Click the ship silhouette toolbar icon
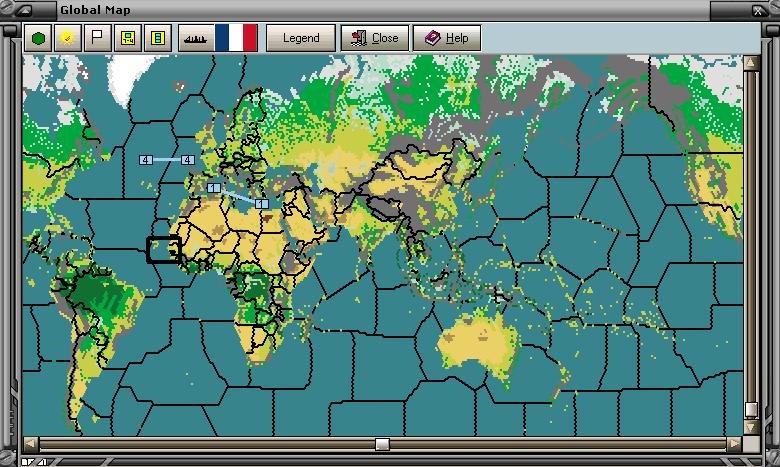 tap(196, 38)
